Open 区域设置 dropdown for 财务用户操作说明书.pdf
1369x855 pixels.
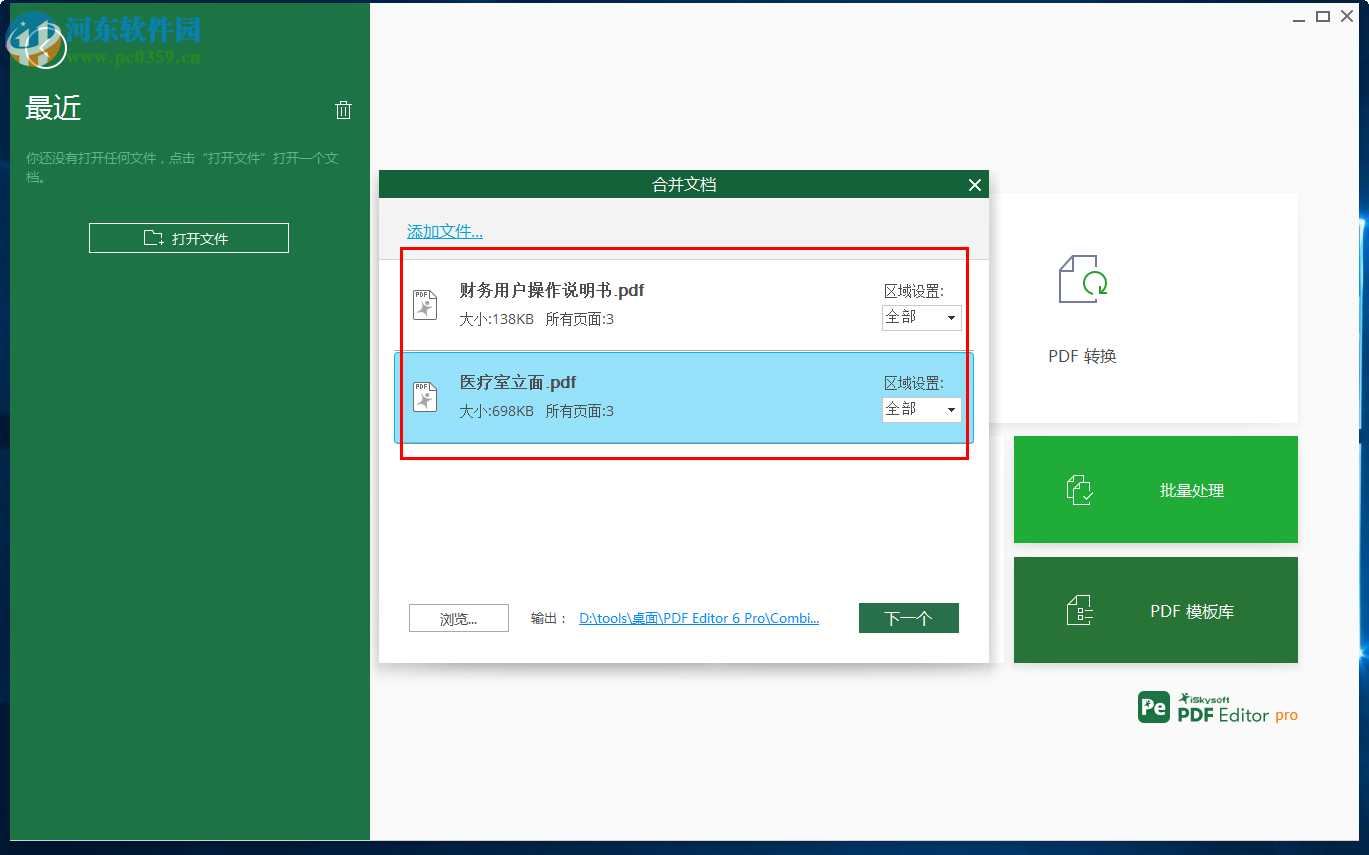(921, 317)
